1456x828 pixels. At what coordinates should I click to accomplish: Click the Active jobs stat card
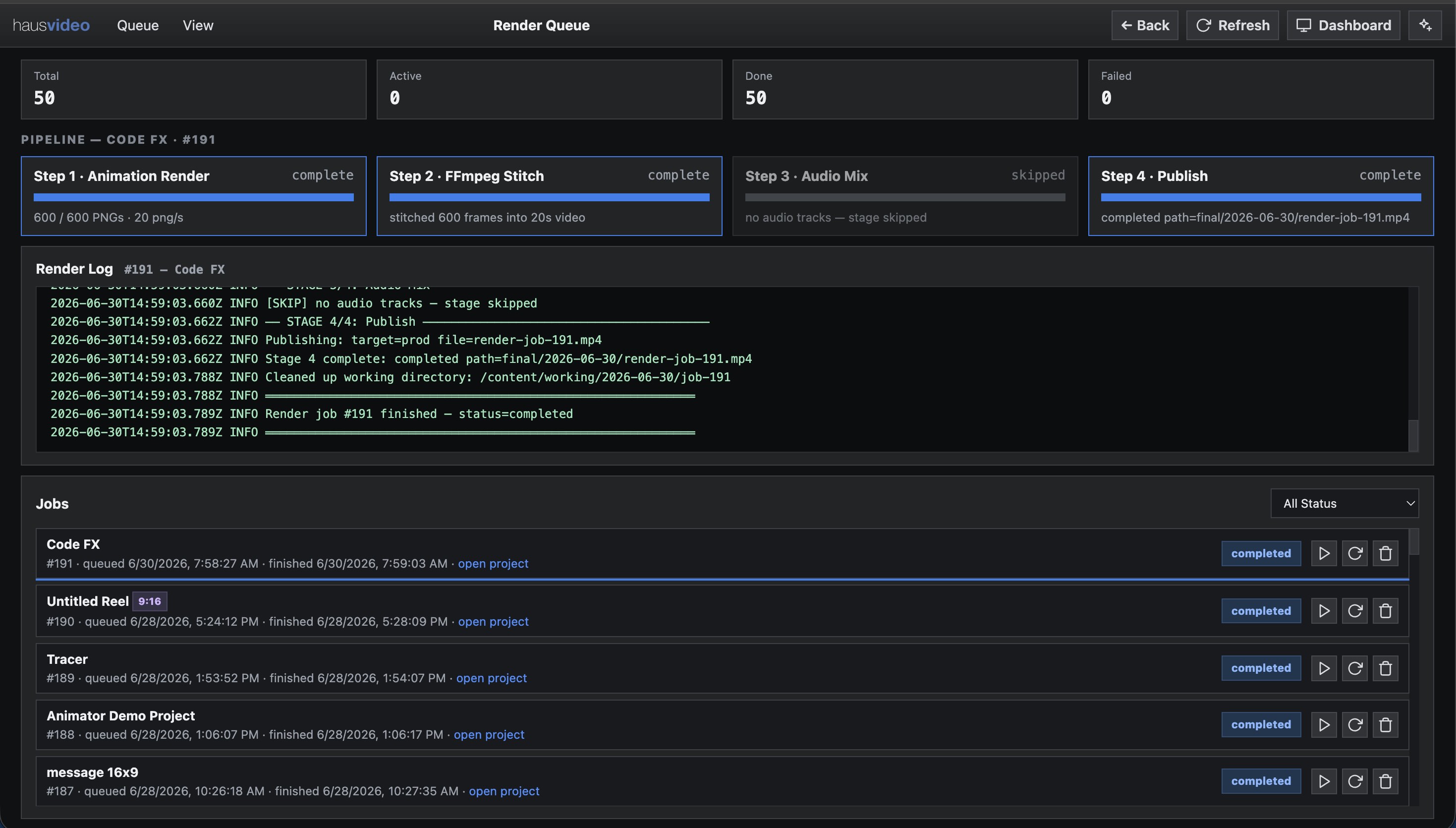(x=549, y=89)
